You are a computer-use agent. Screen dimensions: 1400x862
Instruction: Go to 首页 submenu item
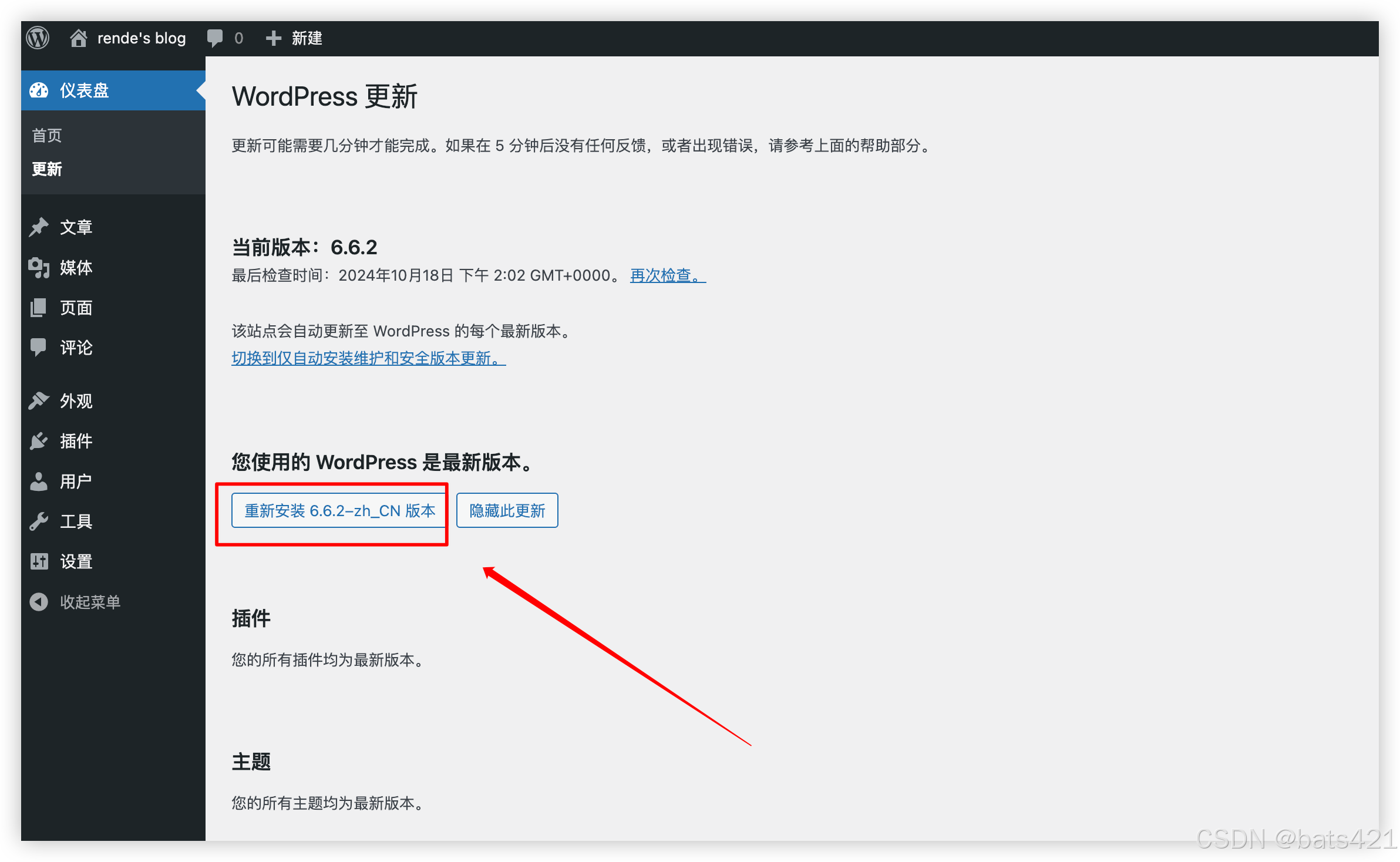click(x=47, y=136)
